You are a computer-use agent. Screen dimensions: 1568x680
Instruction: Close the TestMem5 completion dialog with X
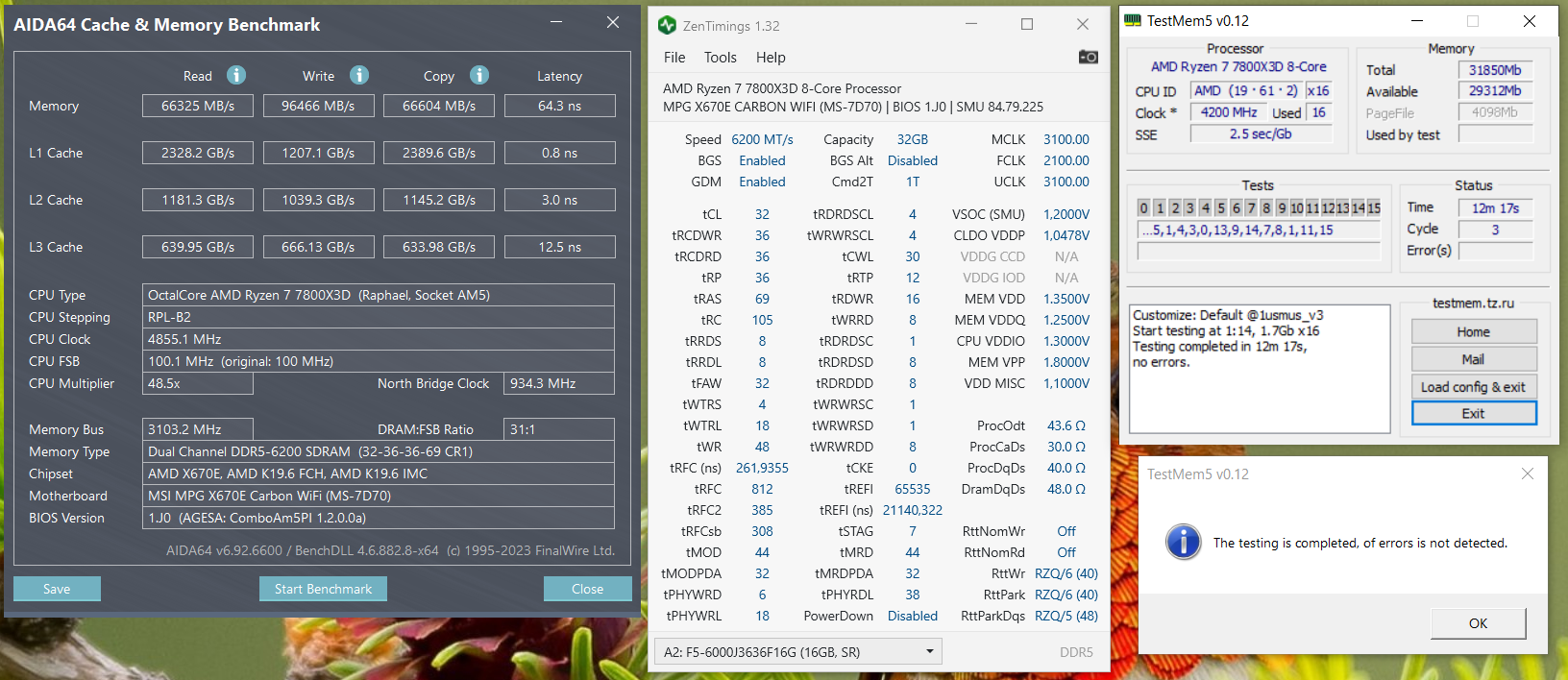click(x=1528, y=474)
